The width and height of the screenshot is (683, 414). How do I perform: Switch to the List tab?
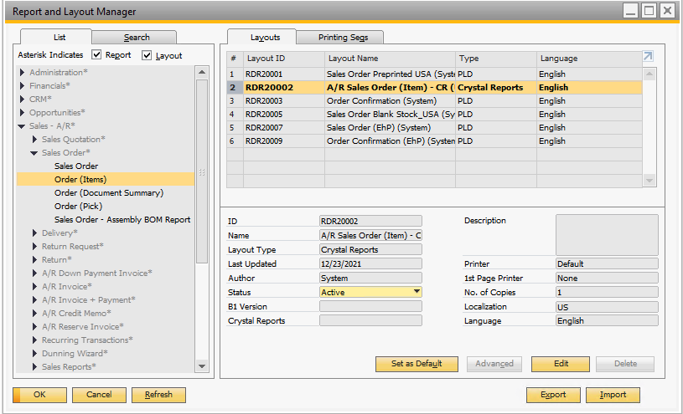[x=59, y=37]
